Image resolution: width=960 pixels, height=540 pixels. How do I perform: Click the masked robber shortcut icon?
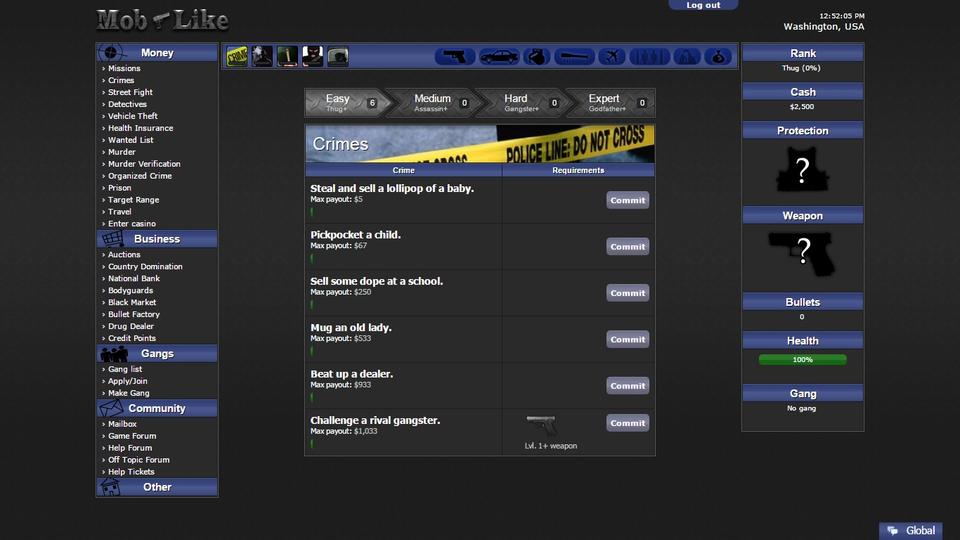point(312,56)
